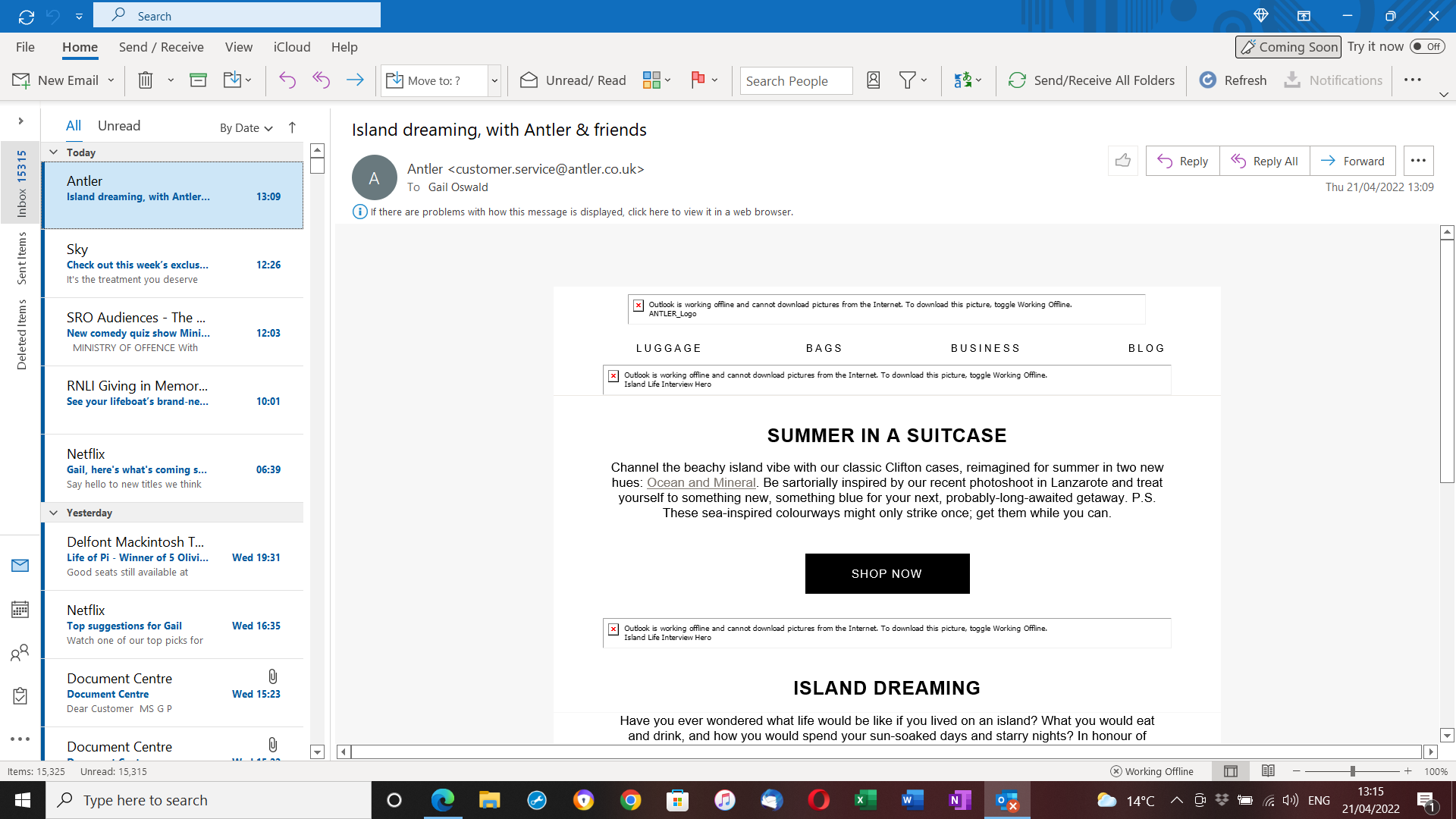Click the Reply arrow icon in ribbon
This screenshot has width=1456, height=819.
click(287, 80)
